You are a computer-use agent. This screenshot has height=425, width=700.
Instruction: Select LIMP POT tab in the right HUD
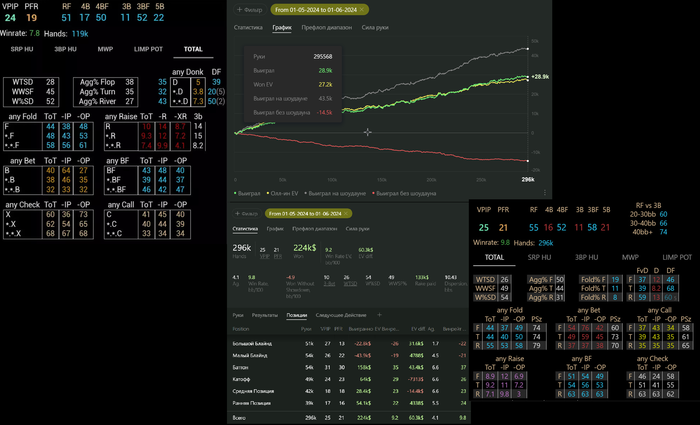[x=677, y=257]
